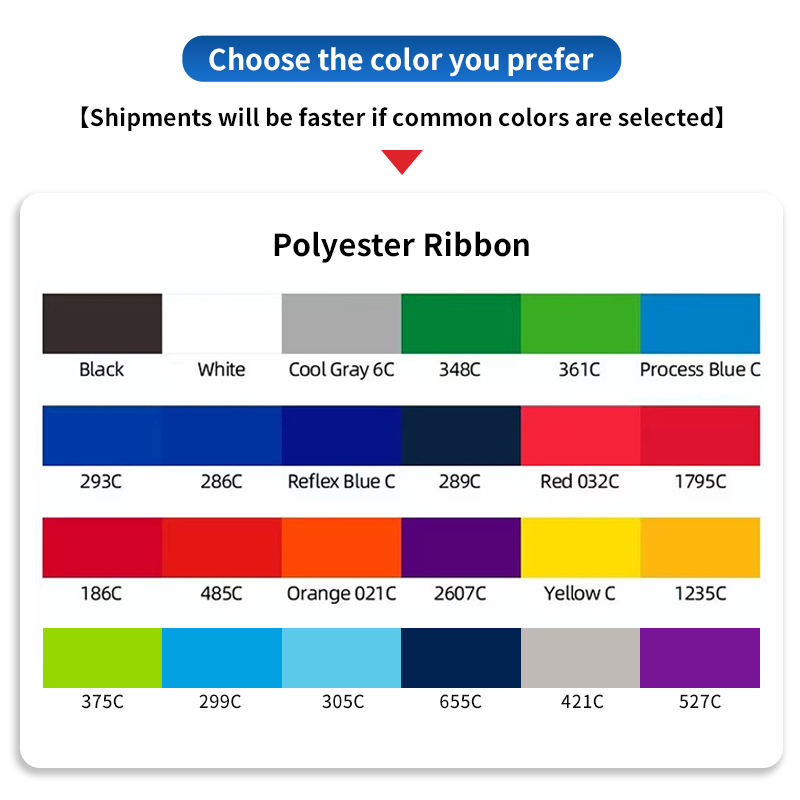The height and width of the screenshot is (800, 800).
Task: Pick the 1235C amber swatch
Action: click(701, 547)
